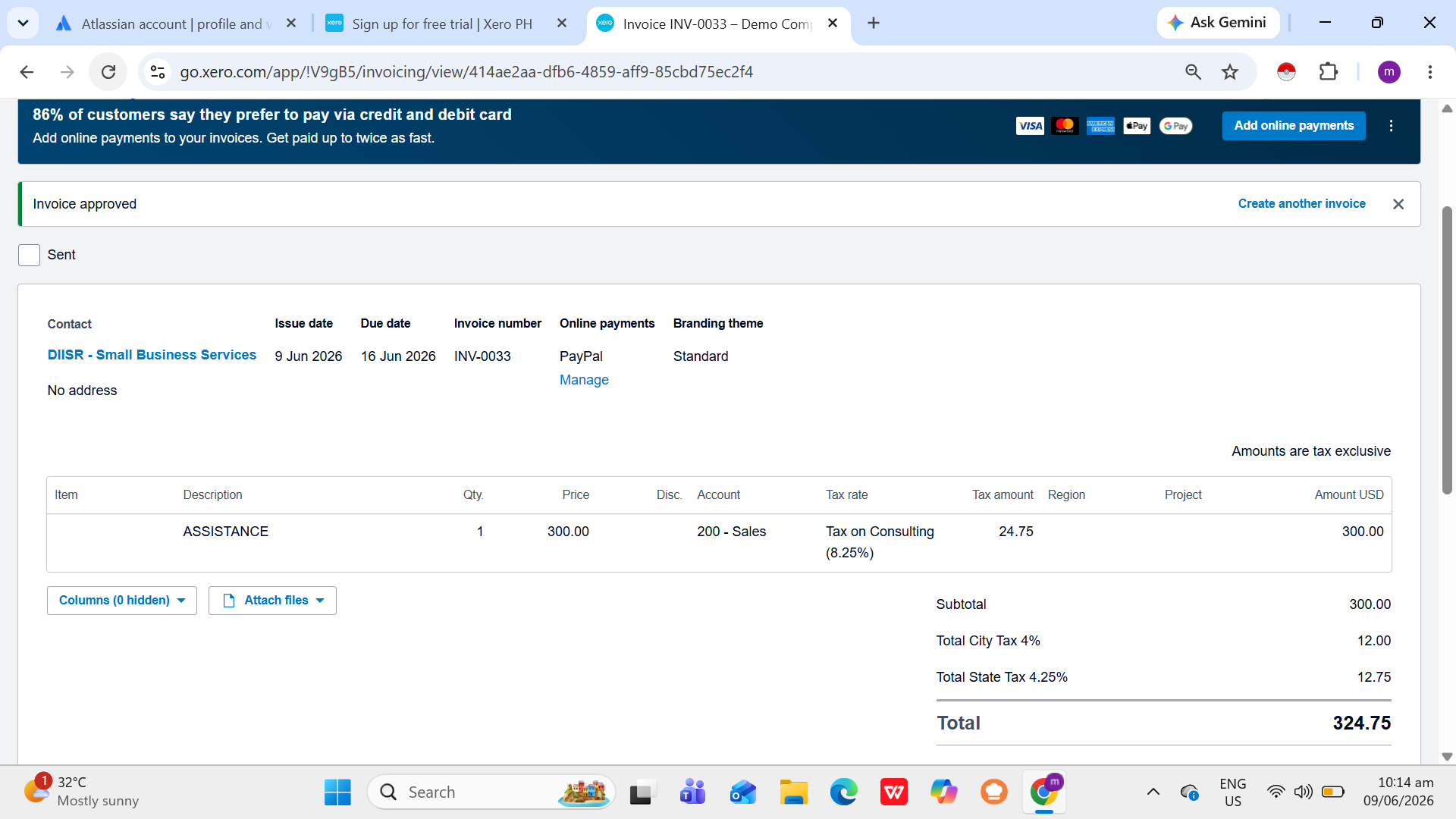The image size is (1456, 819).
Task: Click the INV-0033 invoice number
Action: pos(482,356)
